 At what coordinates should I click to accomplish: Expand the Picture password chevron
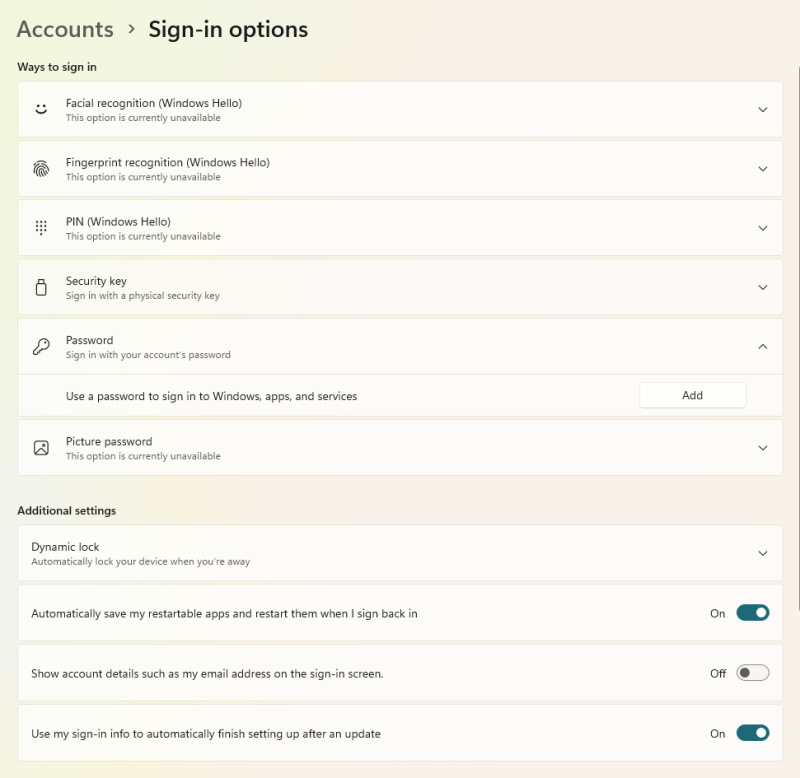762,448
